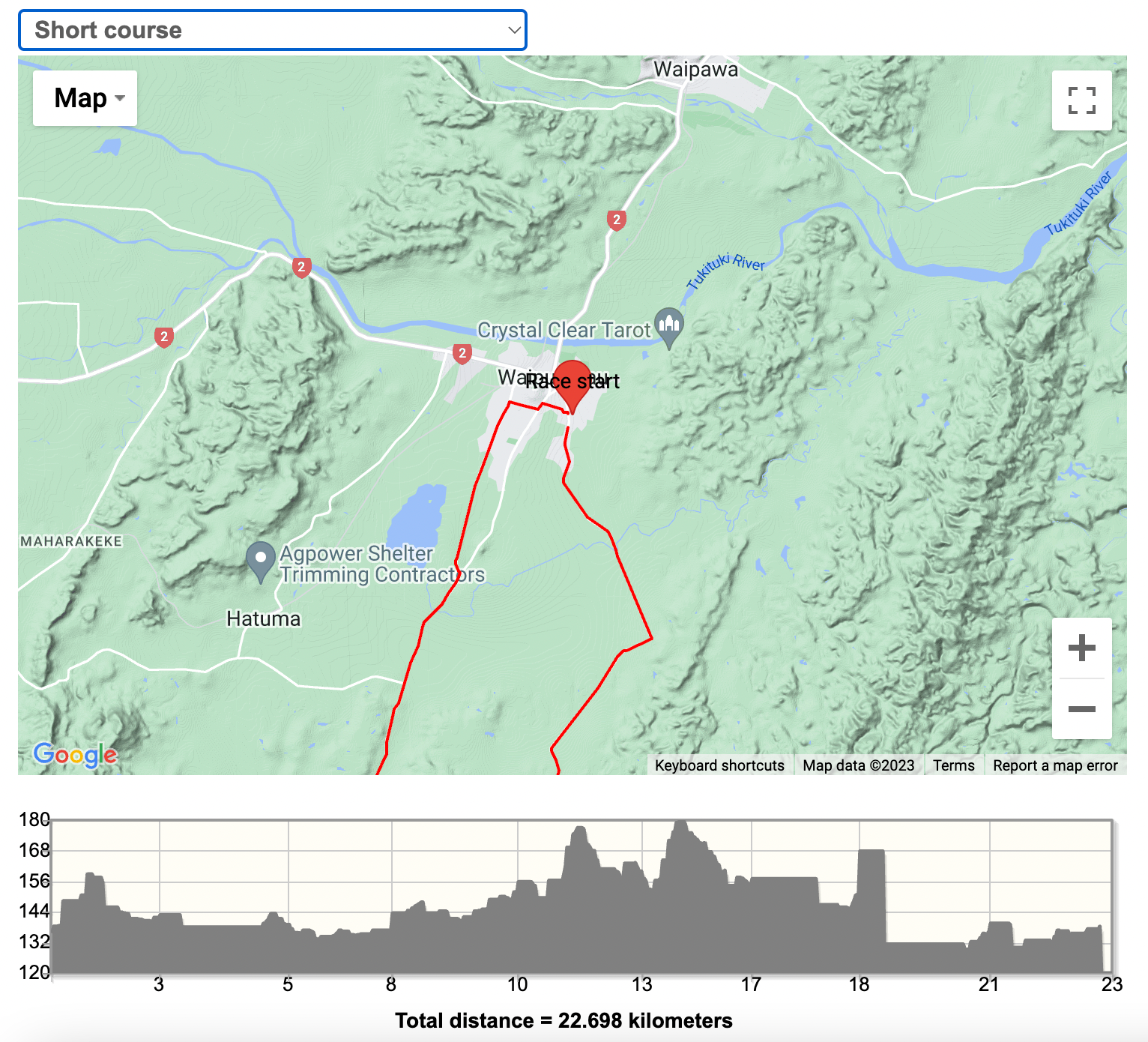Image resolution: width=1148 pixels, height=1042 pixels.
Task: Click the Google logo
Action: (75, 754)
